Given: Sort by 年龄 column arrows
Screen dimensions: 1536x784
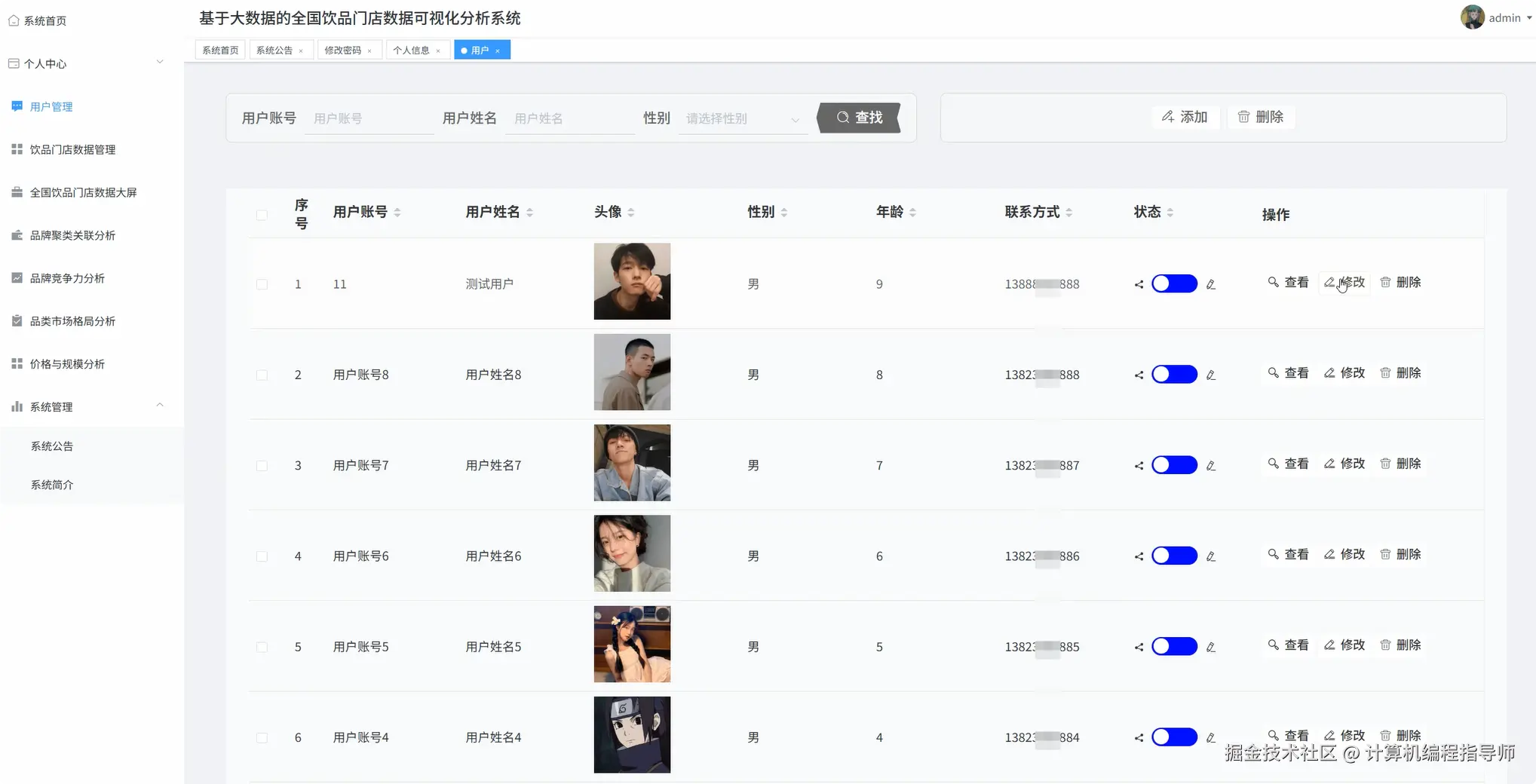Looking at the screenshot, I should pyautogui.click(x=912, y=213).
